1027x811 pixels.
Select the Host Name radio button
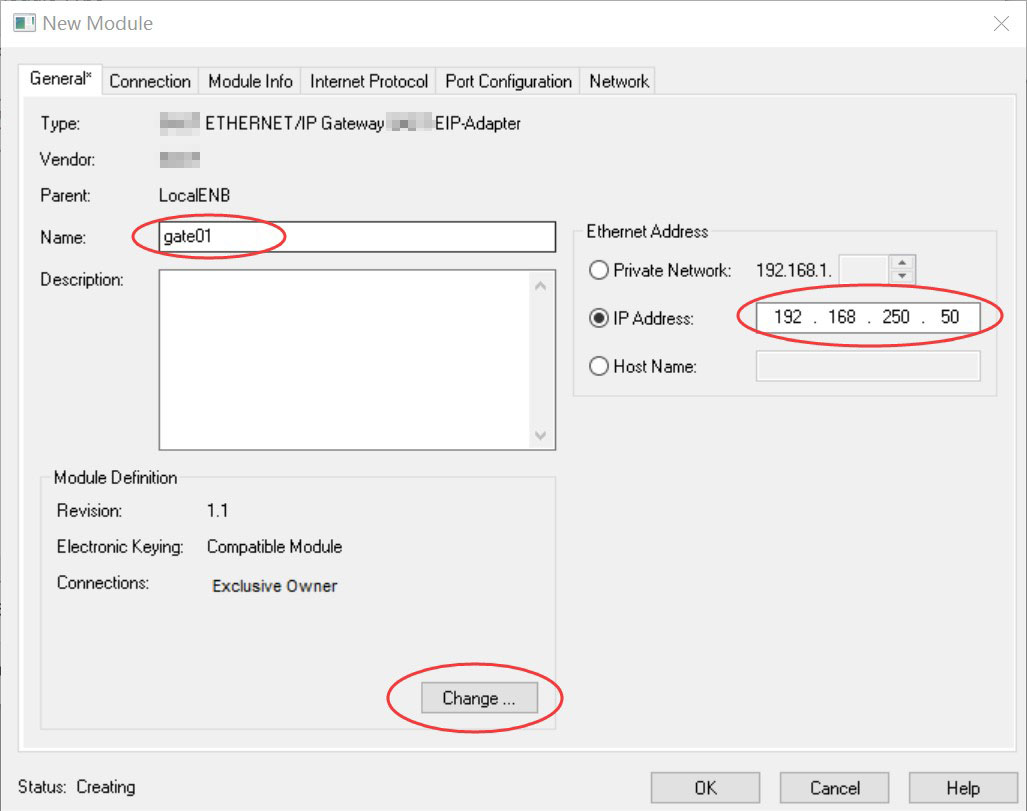click(599, 366)
